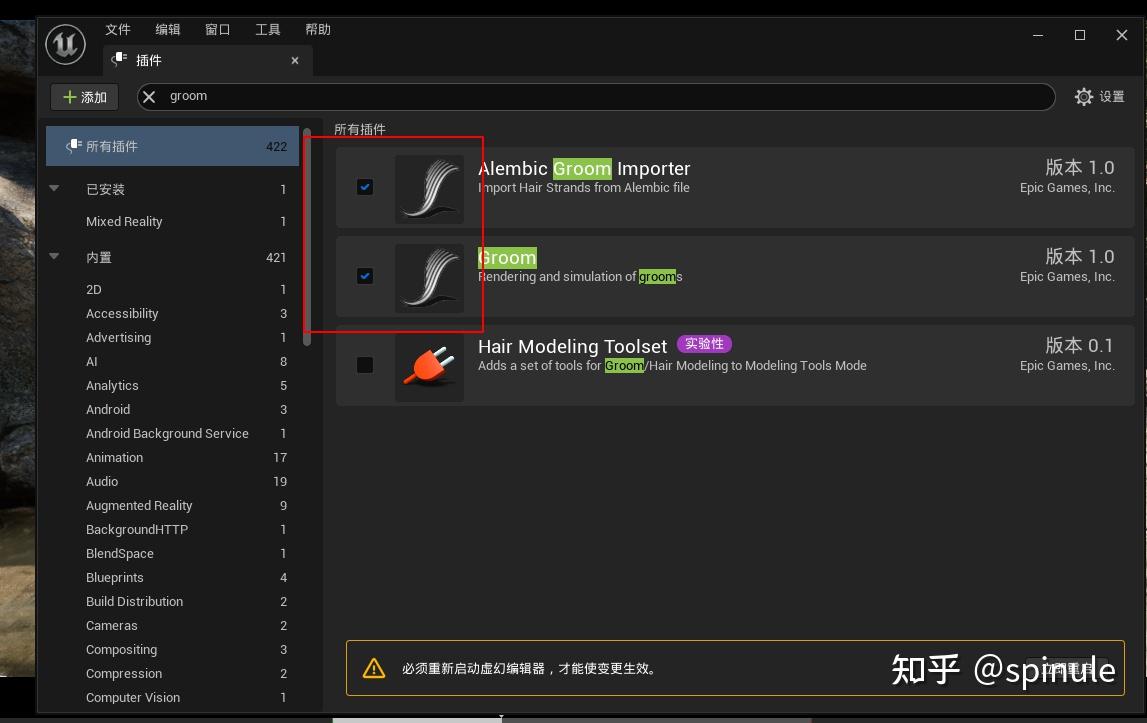The image size is (1147, 723).
Task: Disable the Alembic Groom Importer plugin checkbox
Action: 365,187
